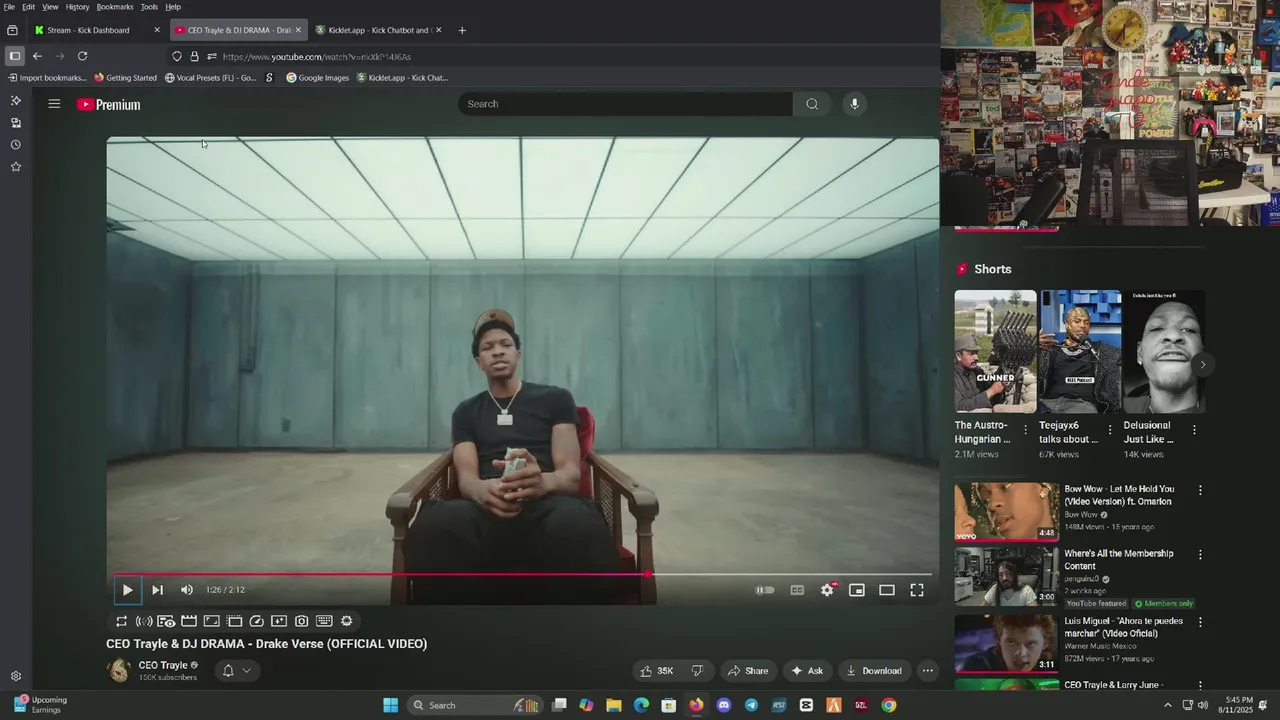This screenshot has height=720, width=1280.
Task: Toggle the autoplay switch in player
Action: (x=765, y=590)
